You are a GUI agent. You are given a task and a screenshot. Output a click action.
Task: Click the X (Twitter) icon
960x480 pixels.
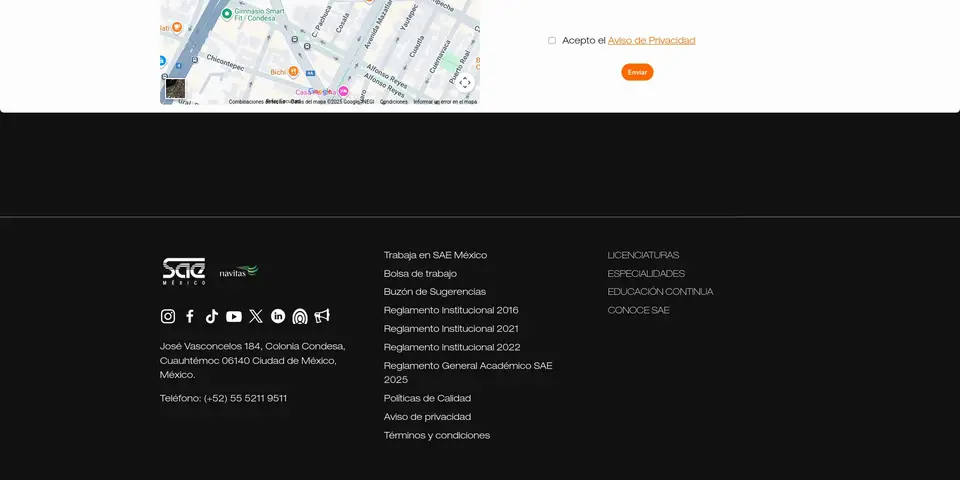point(256,316)
